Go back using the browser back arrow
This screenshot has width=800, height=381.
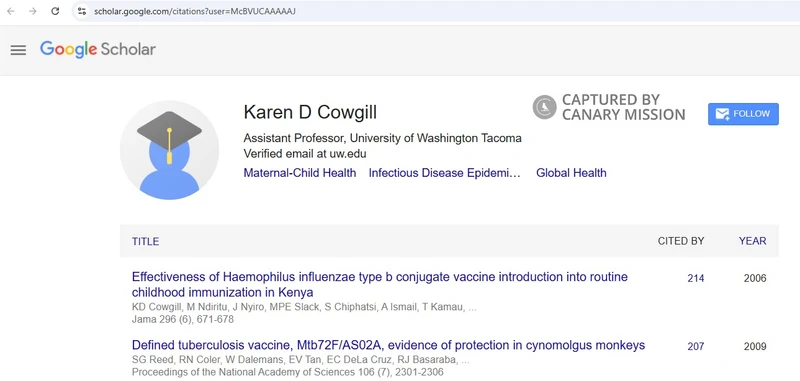tap(11, 11)
